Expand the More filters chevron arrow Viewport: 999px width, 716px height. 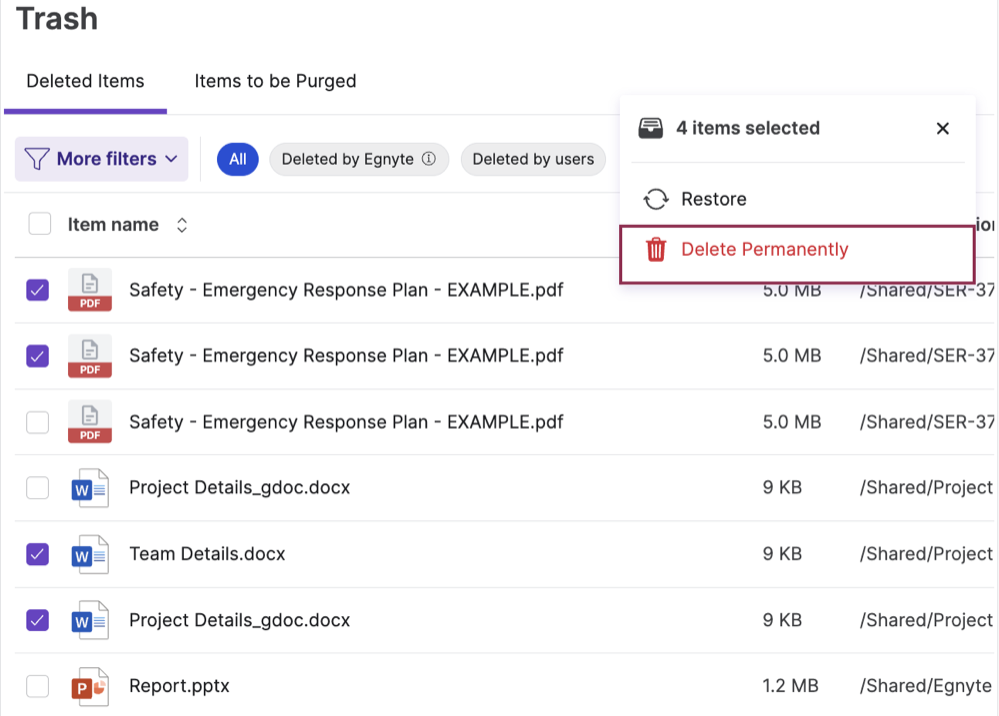point(172,159)
